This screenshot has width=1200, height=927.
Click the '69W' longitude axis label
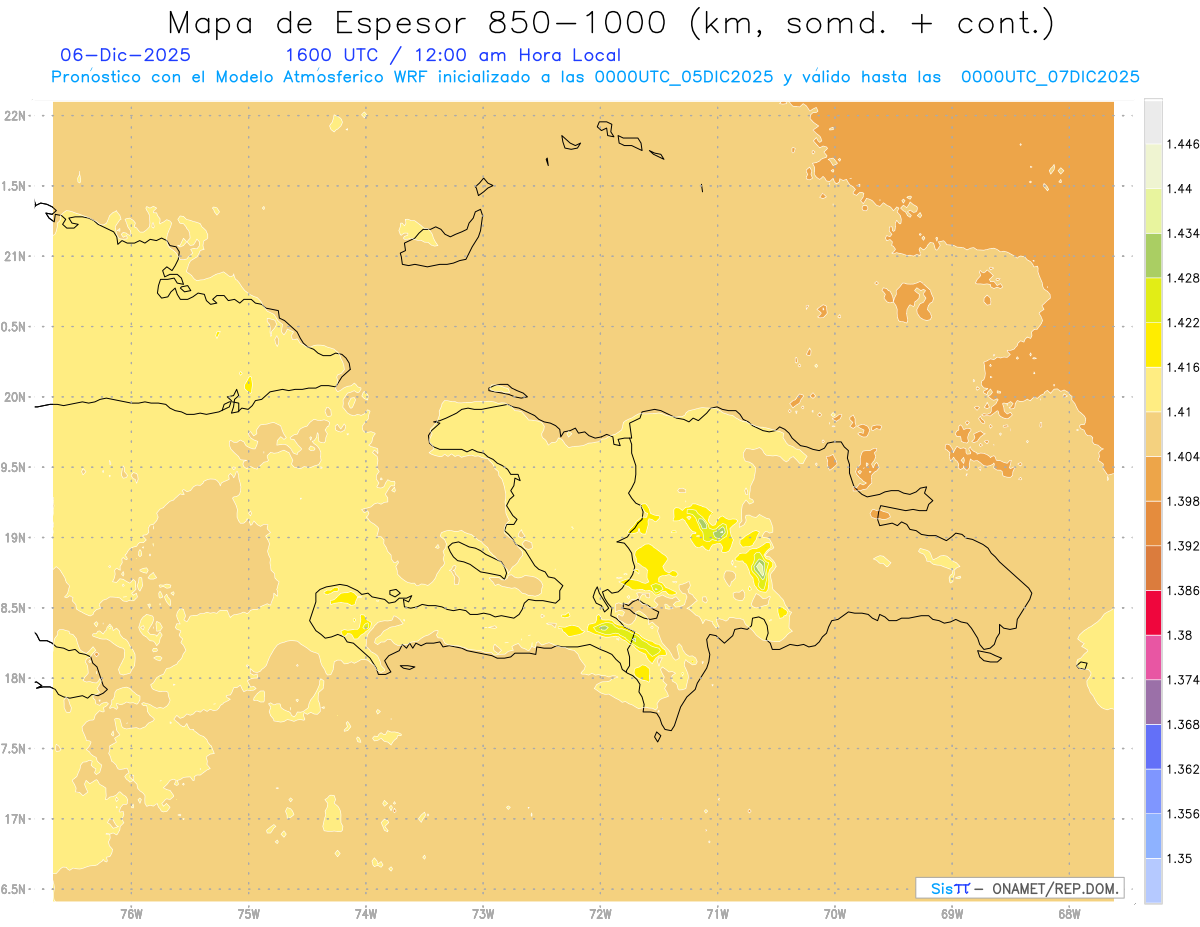[952, 914]
